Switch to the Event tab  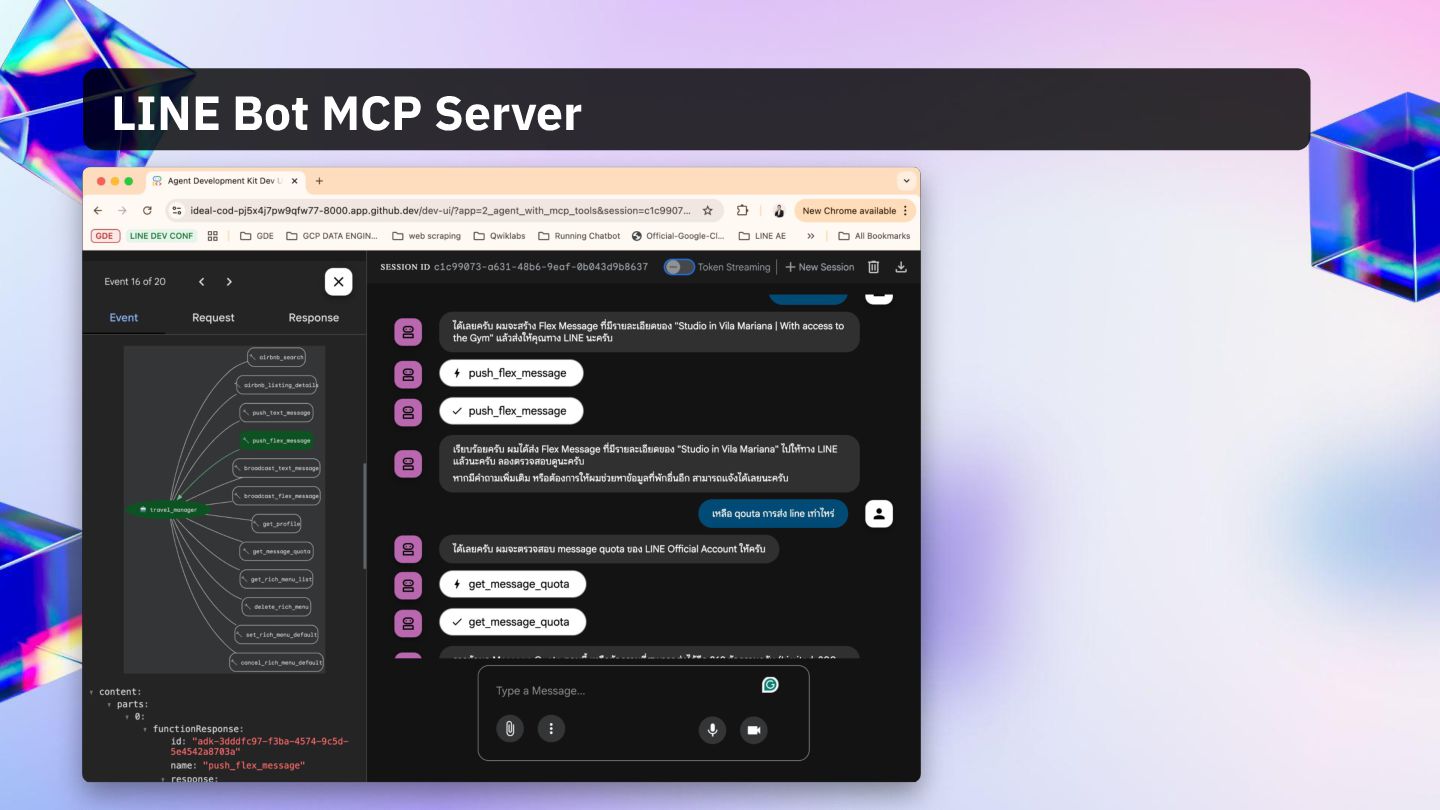pyautogui.click(x=124, y=317)
